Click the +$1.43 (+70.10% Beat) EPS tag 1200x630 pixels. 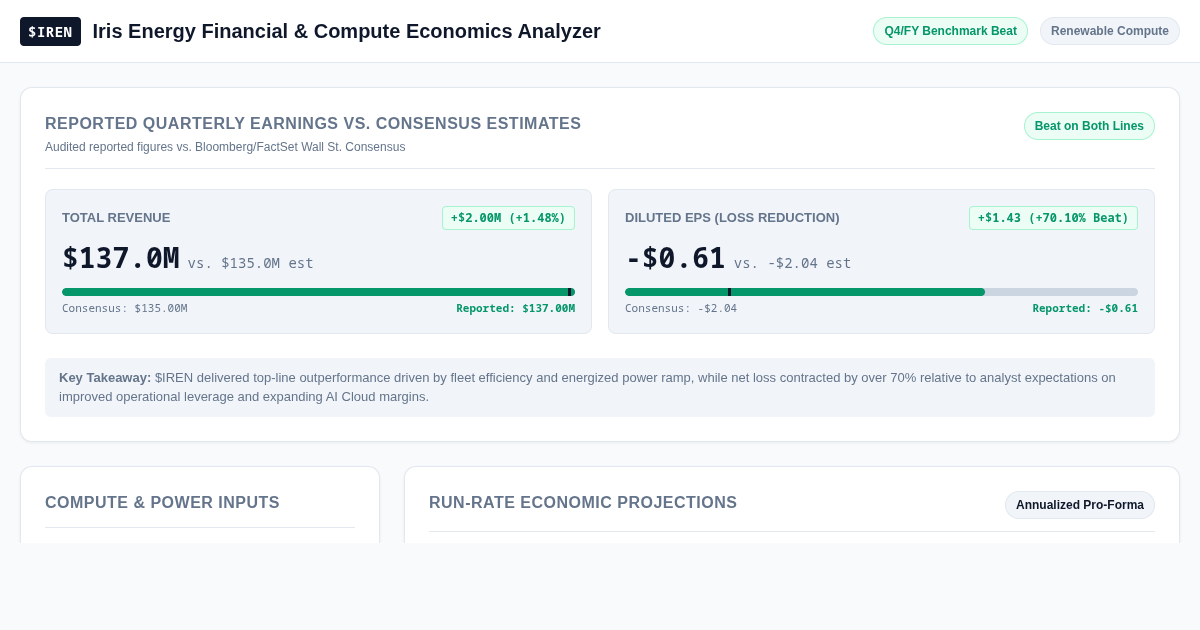pyautogui.click(x=1053, y=218)
